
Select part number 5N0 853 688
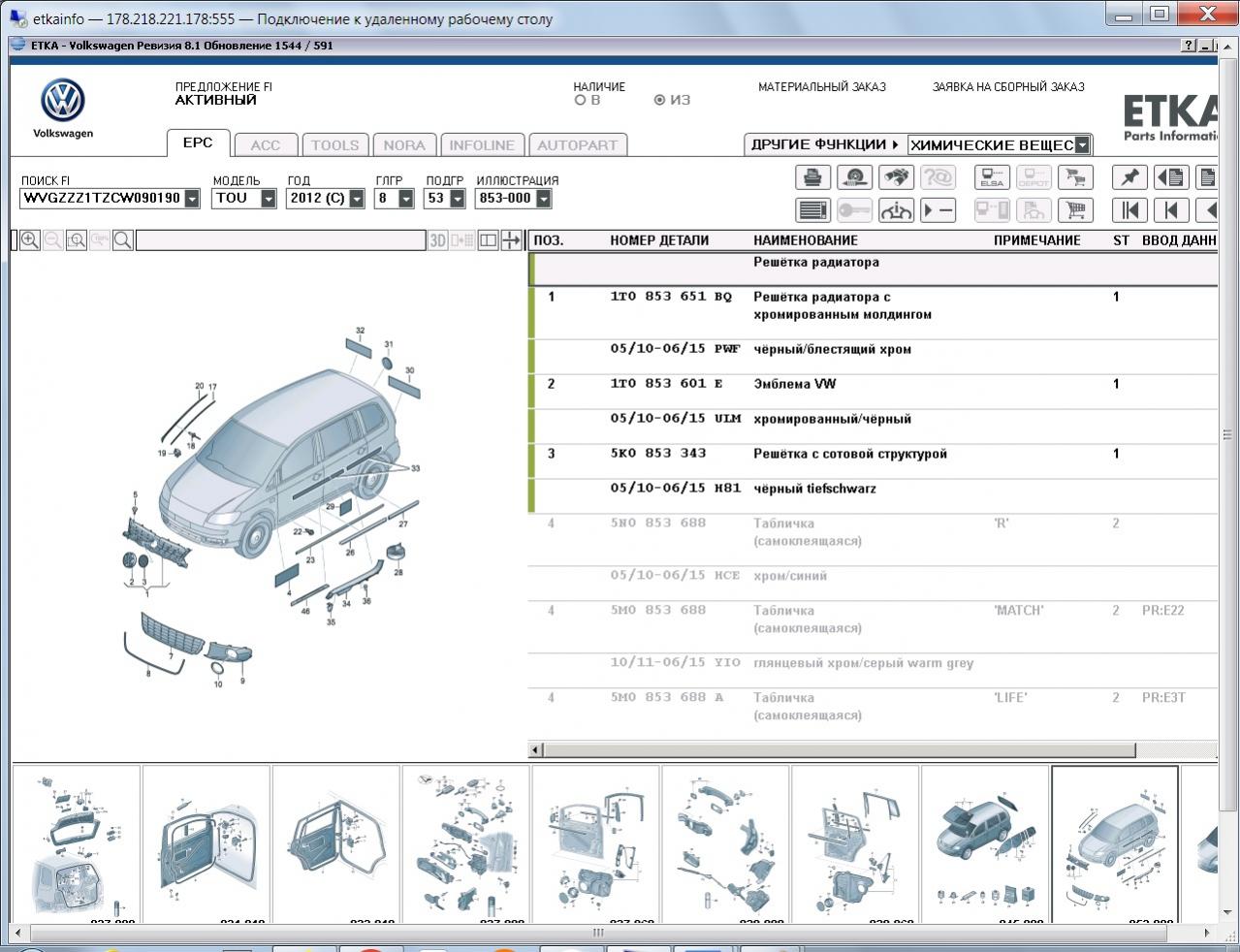coord(657,524)
